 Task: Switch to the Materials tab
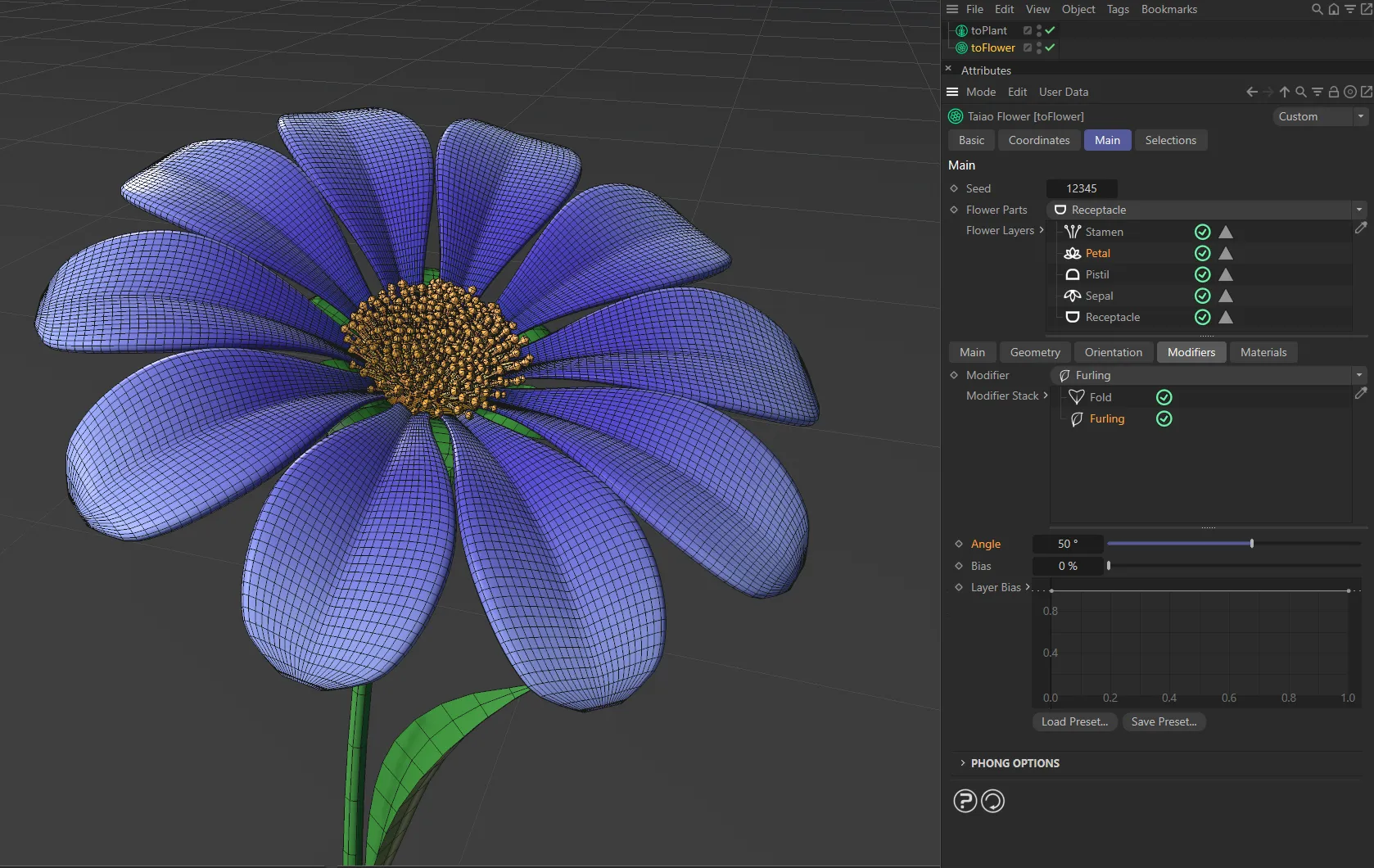tap(1263, 352)
